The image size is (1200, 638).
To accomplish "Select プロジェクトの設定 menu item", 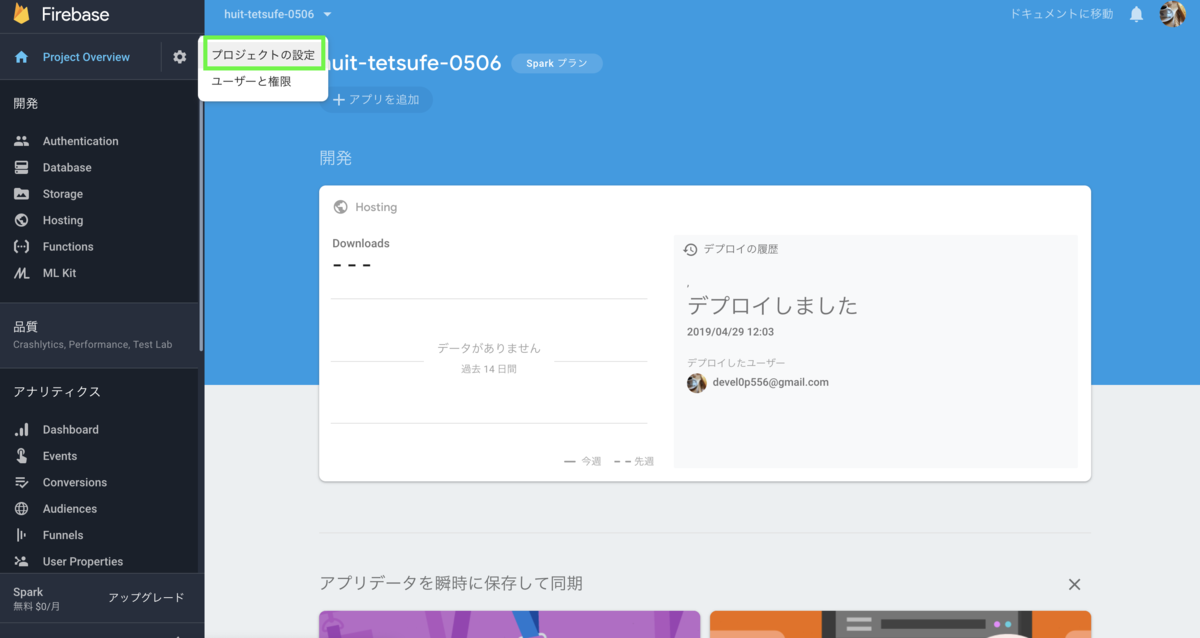I will click(263, 55).
